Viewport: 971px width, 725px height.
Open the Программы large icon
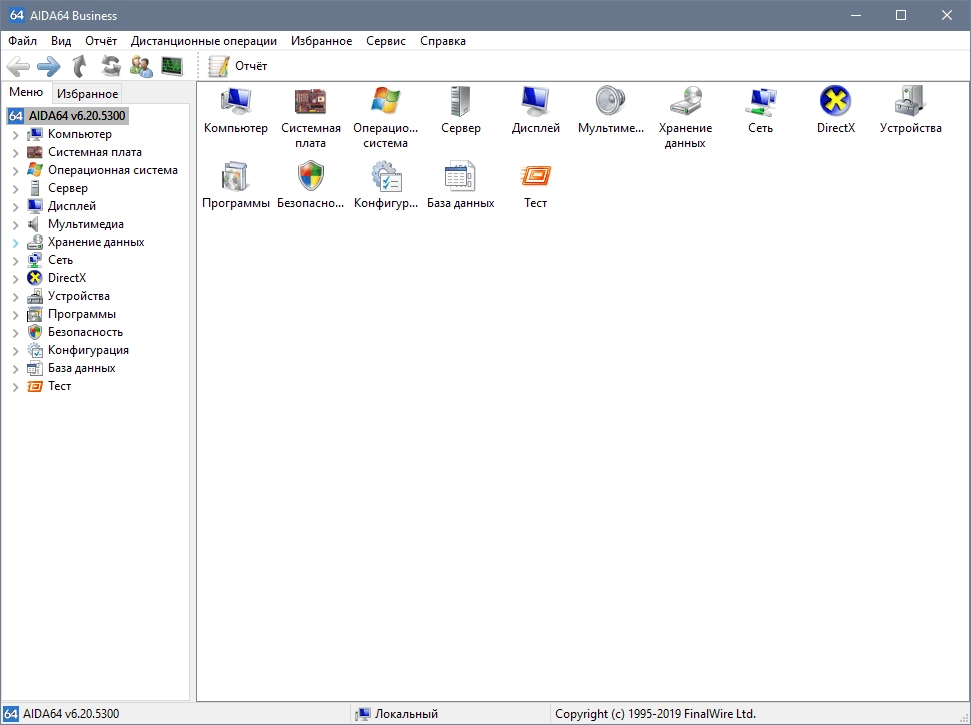point(236,185)
